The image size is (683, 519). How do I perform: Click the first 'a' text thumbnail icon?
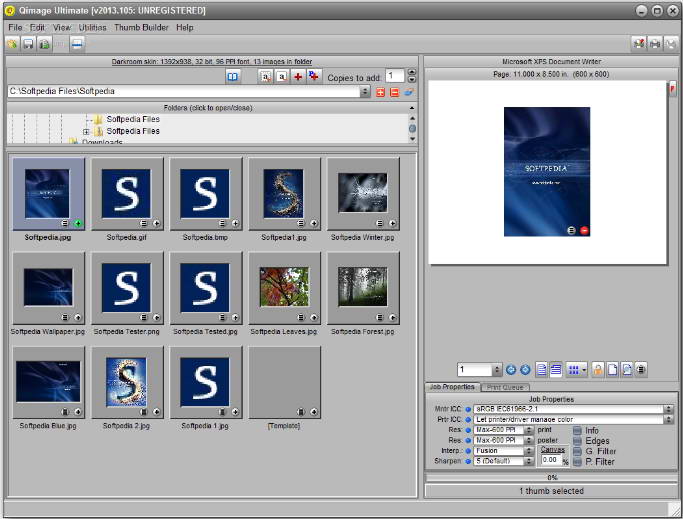(265, 77)
